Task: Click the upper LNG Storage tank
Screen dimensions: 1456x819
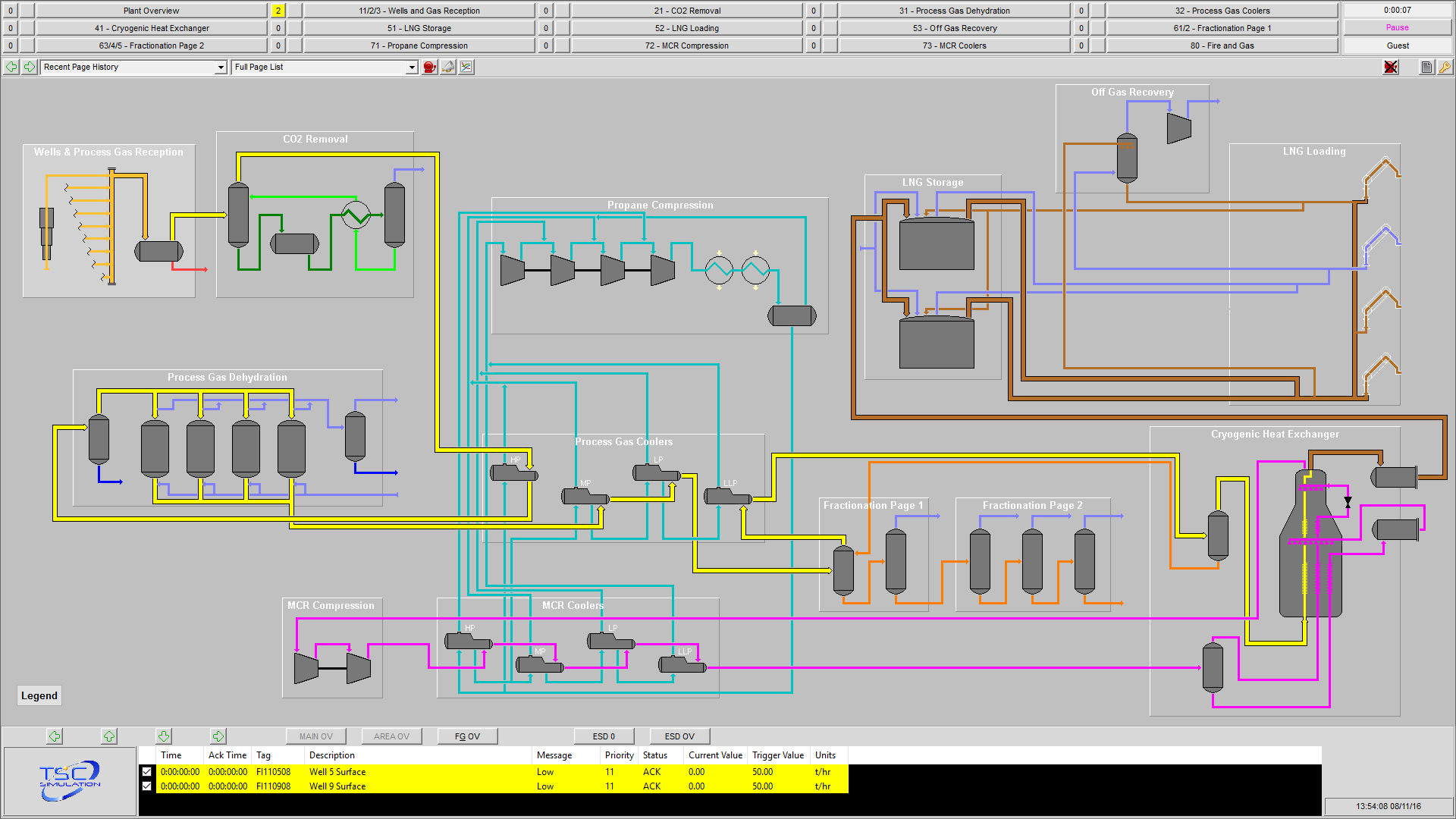Action: [x=937, y=243]
